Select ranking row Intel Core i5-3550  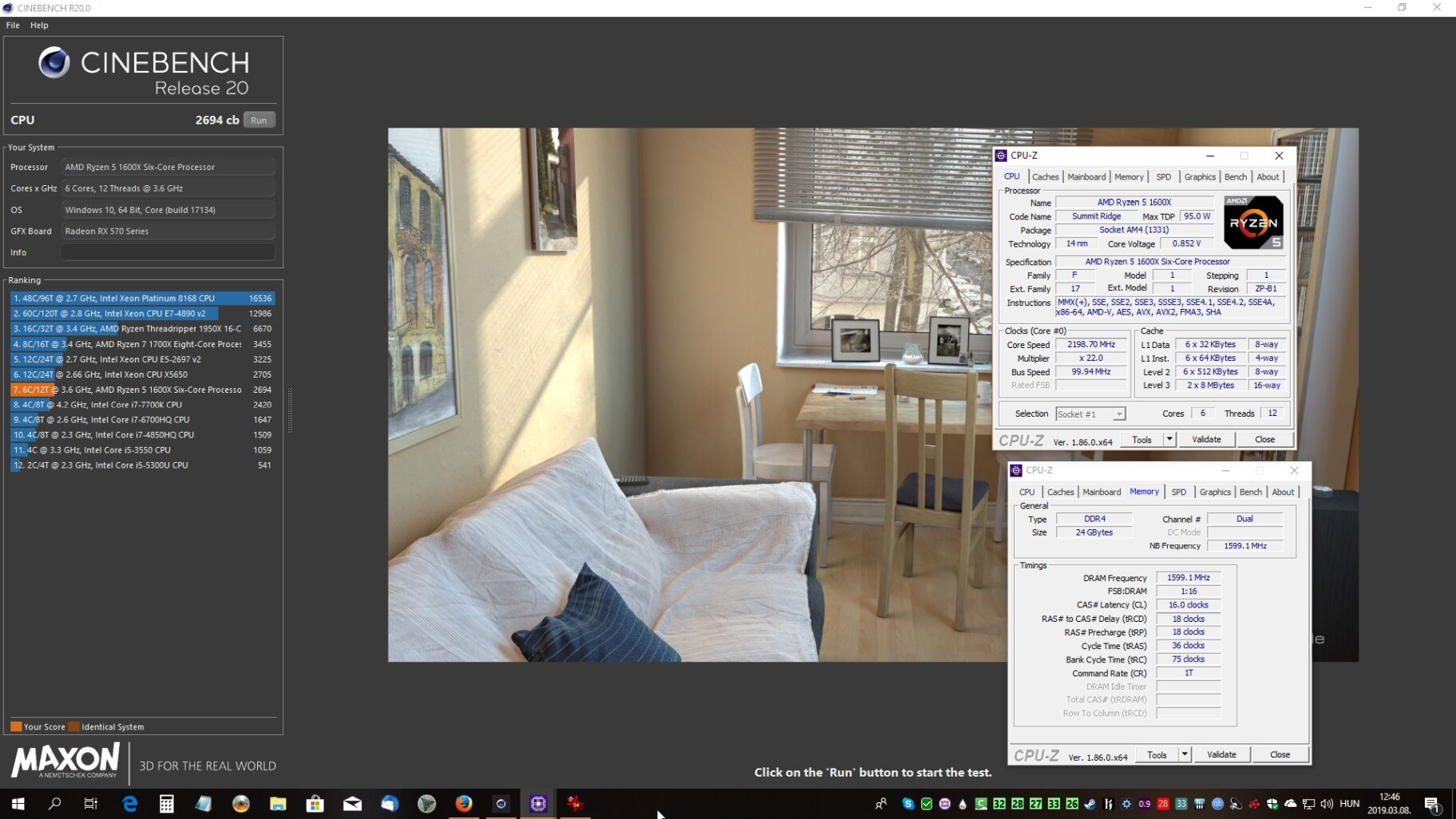[143, 449]
